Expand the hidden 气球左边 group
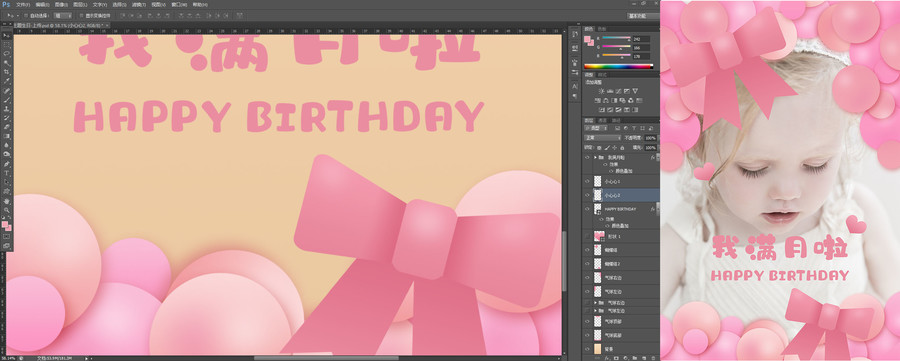This screenshot has height=361, width=900. pos(595,310)
